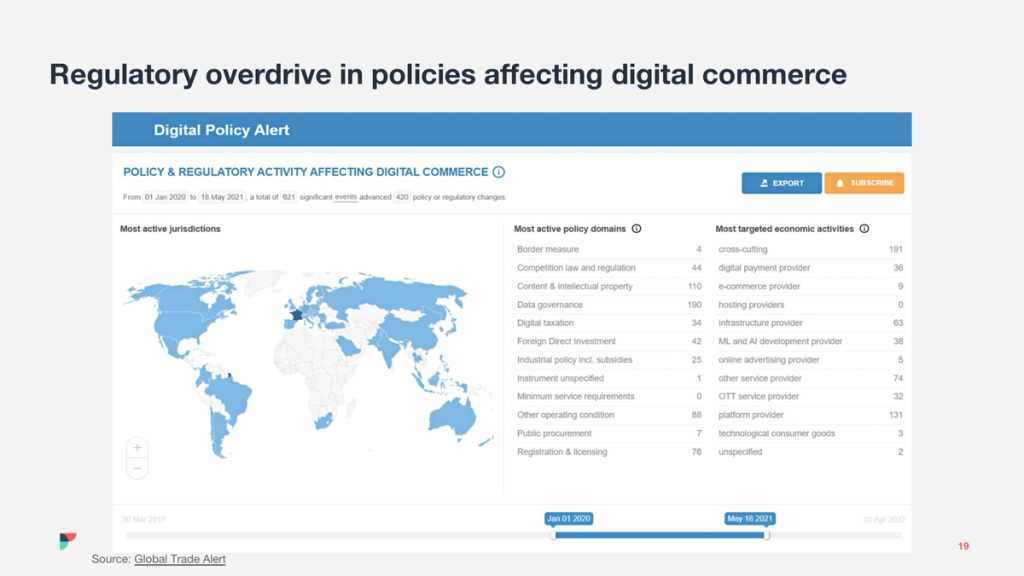The width and height of the screenshot is (1024, 576).
Task: Open info icon next to Most targeted economic activities
Action: [865, 229]
